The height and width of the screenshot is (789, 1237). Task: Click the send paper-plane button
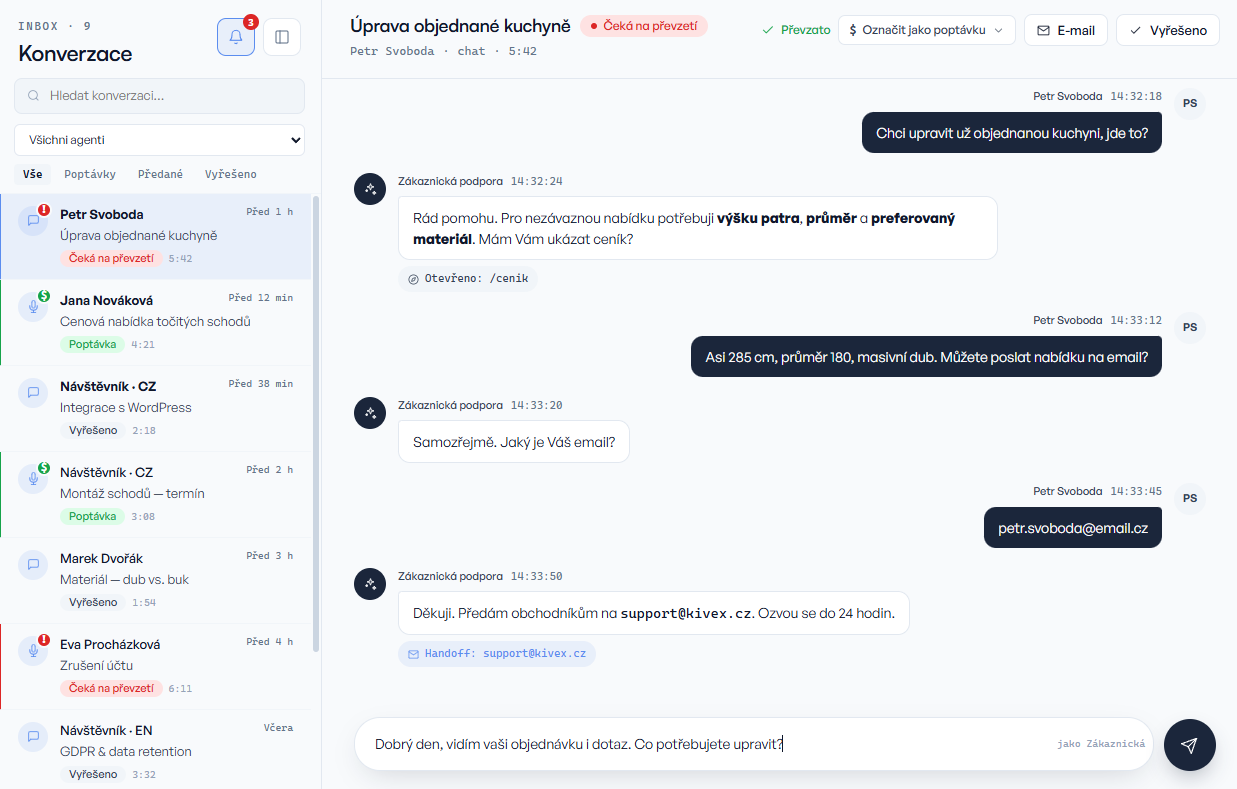pos(1190,745)
